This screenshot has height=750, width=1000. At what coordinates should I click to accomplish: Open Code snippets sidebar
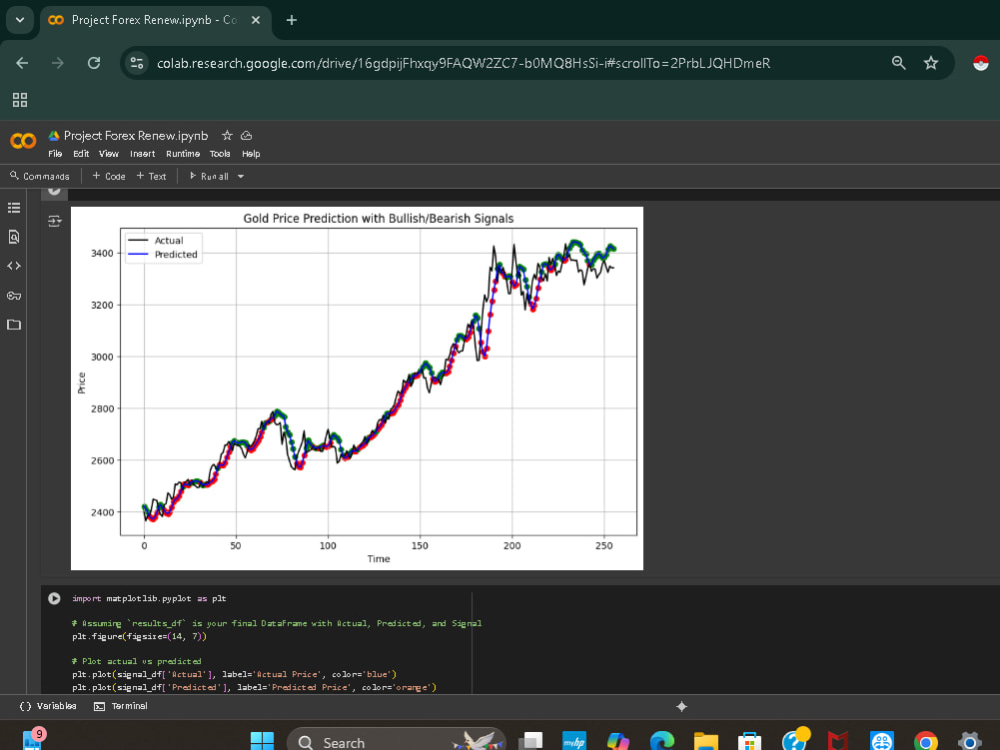[x=14, y=266]
